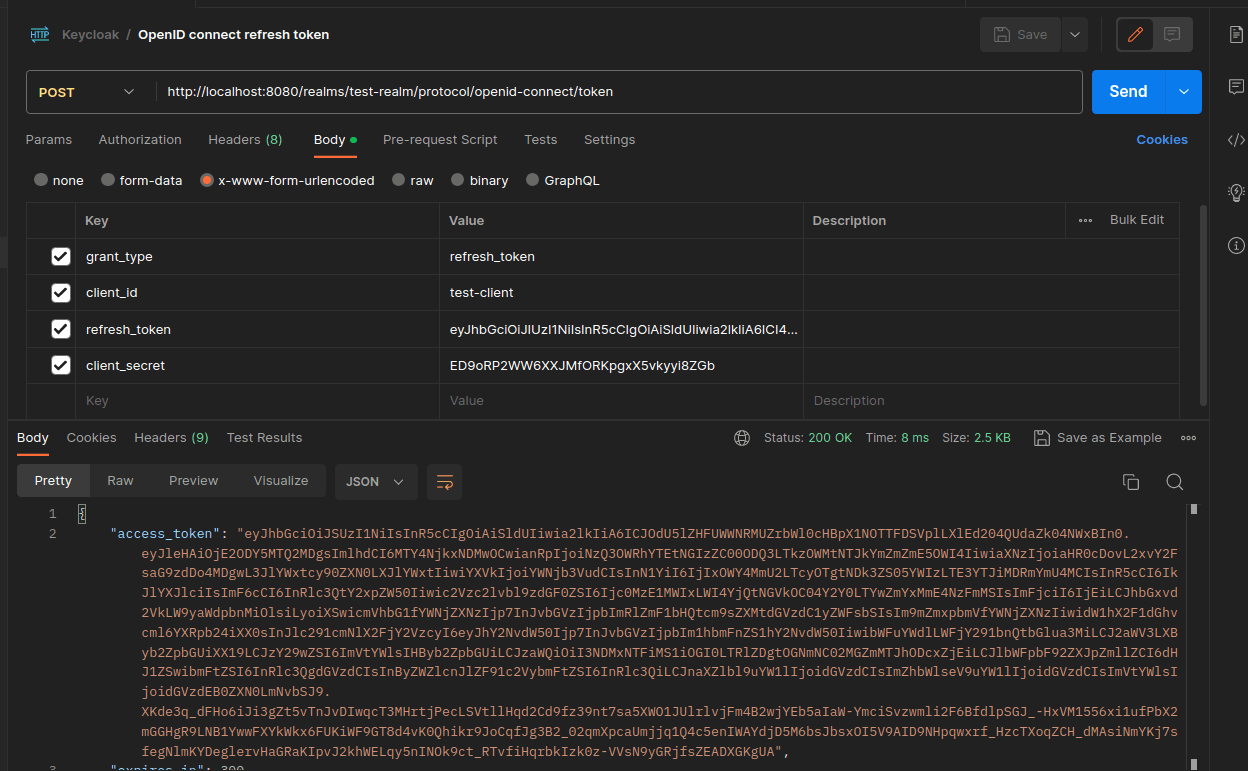The height and width of the screenshot is (771, 1248).
Task: Open the response Headers (9) tab
Action: tap(172, 438)
